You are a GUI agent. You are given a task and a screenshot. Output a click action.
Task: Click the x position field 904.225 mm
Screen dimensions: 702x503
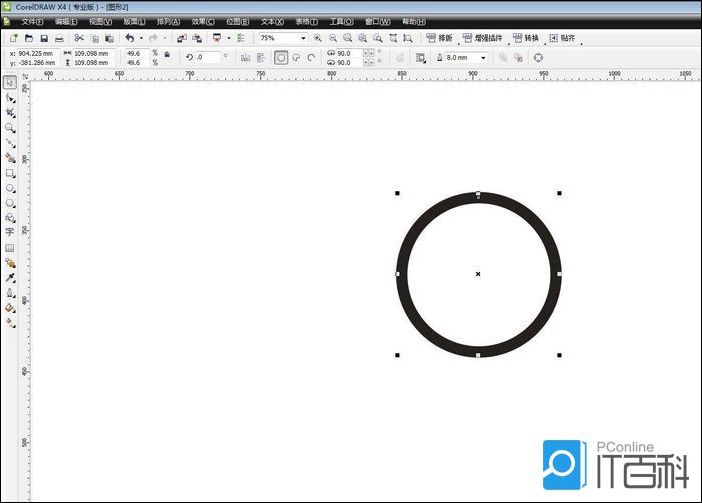pos(38,53)
